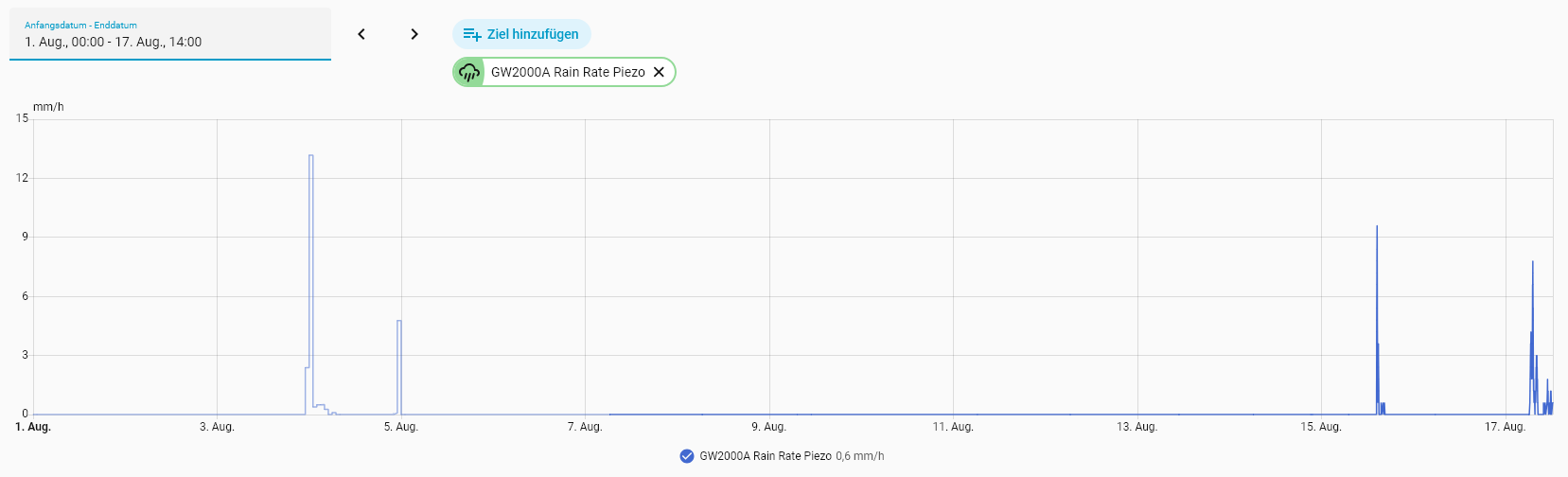Click the GW2000A Rain Rate Piezo legend label
The width and height of the screenshot is (1568, 477).
pos(766,456)
